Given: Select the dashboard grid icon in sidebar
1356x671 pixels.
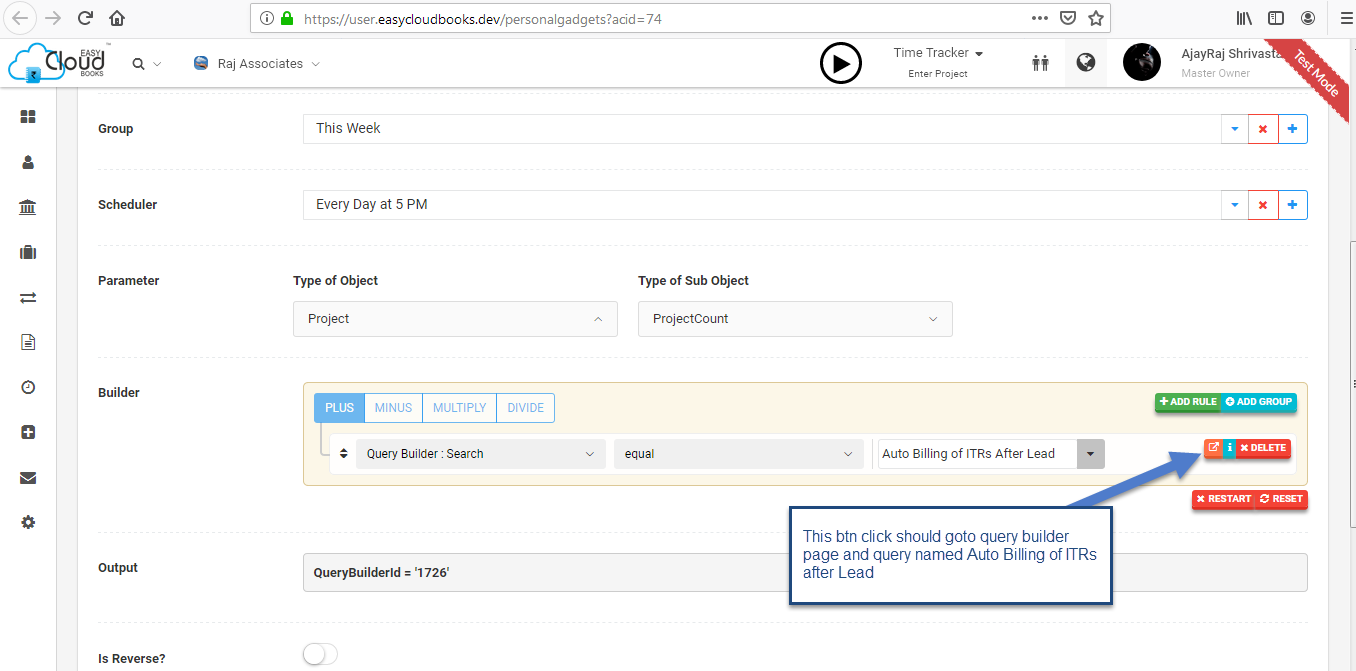Looking at the screenshot, I should point(27,116).
